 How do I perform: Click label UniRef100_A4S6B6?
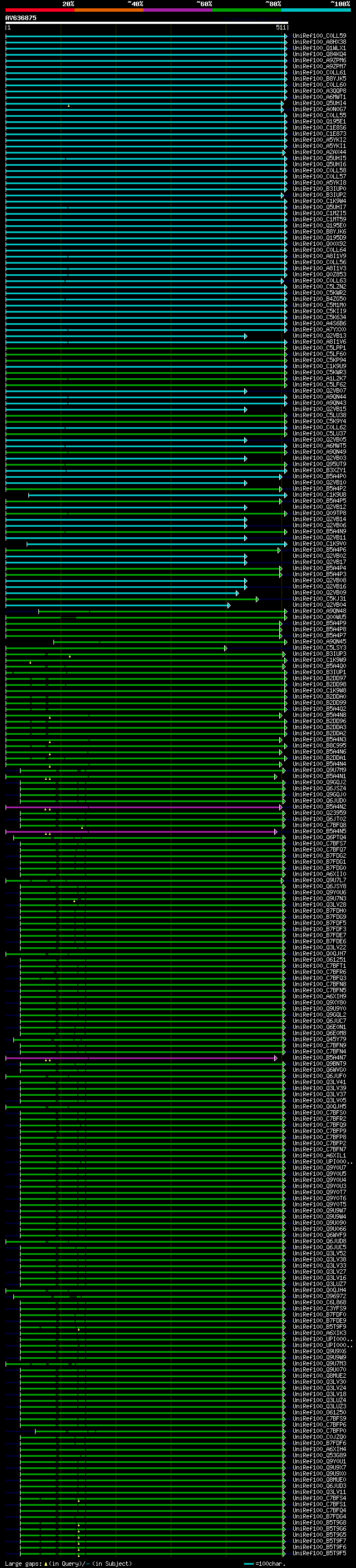[319, 324]
